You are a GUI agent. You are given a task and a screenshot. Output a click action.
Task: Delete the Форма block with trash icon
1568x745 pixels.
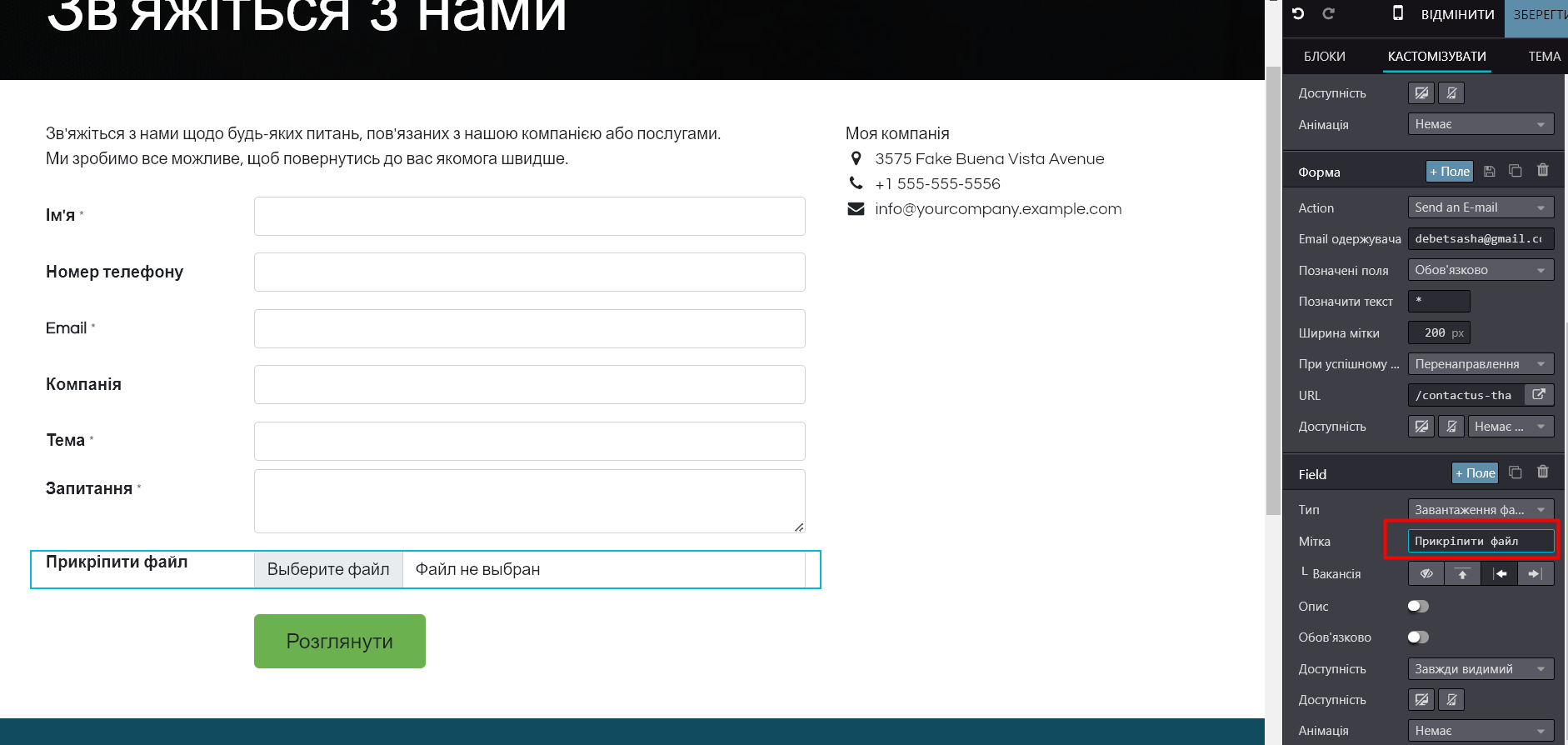[x=1542, y=171]
